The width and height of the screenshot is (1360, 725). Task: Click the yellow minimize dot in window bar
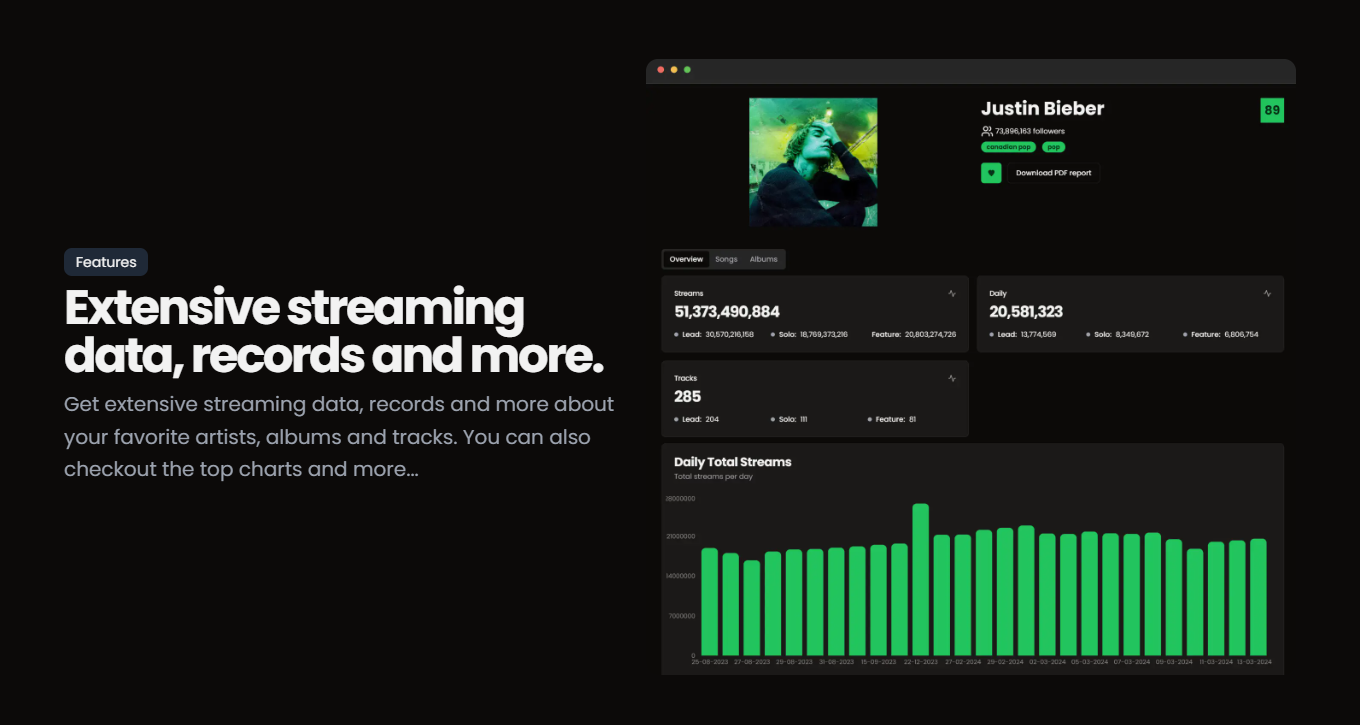(674, 69)
